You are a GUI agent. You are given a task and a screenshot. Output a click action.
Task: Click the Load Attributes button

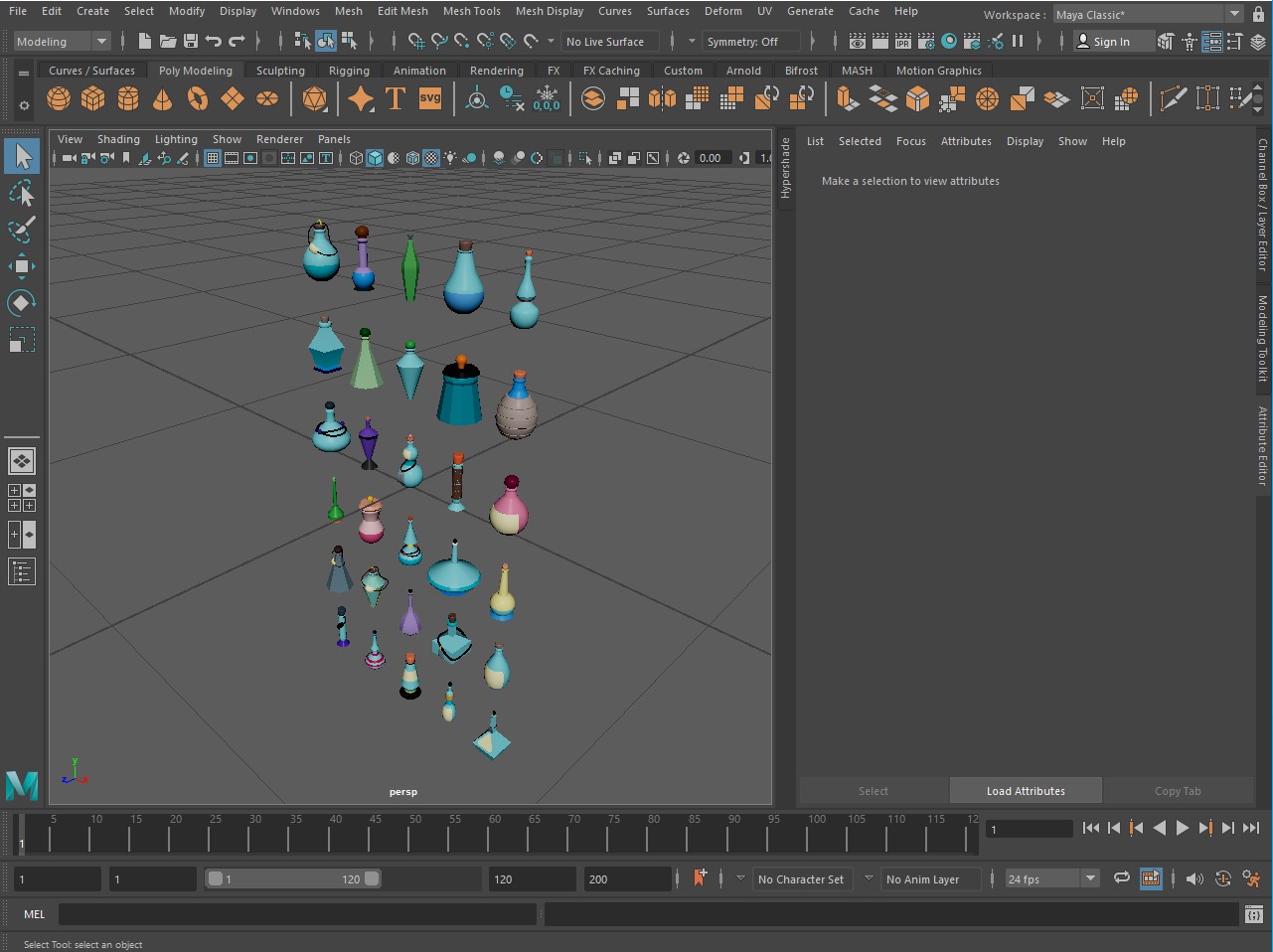click(x=1026, y=791)
